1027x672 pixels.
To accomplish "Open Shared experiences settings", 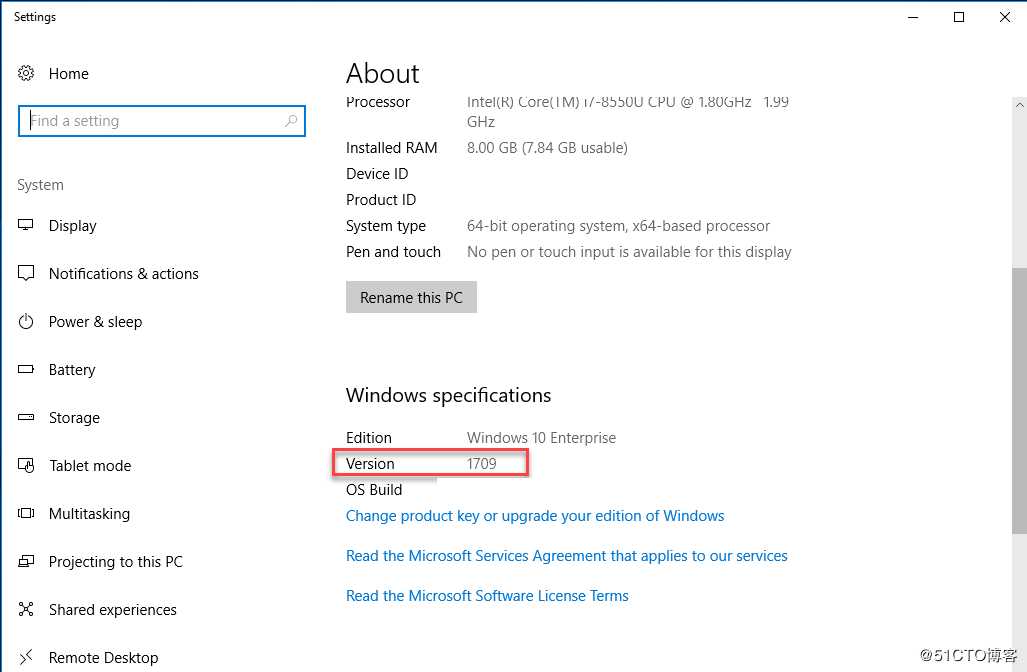I will click(113, 610).
